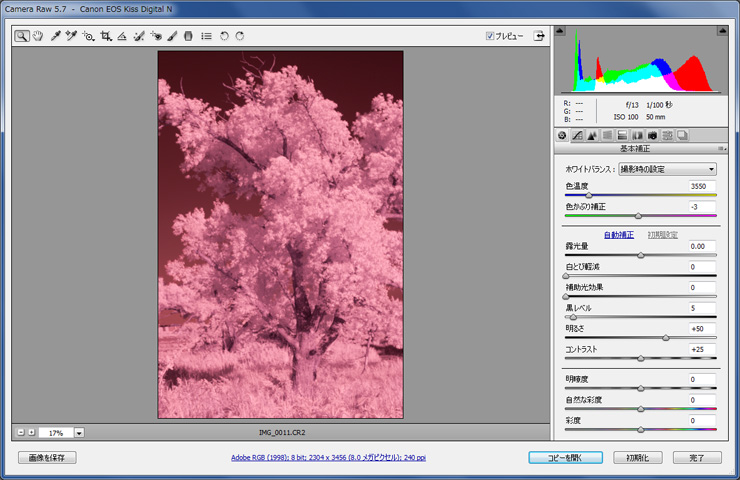Select the Hand tool
The image size is (740, 480).
[38, 36]
